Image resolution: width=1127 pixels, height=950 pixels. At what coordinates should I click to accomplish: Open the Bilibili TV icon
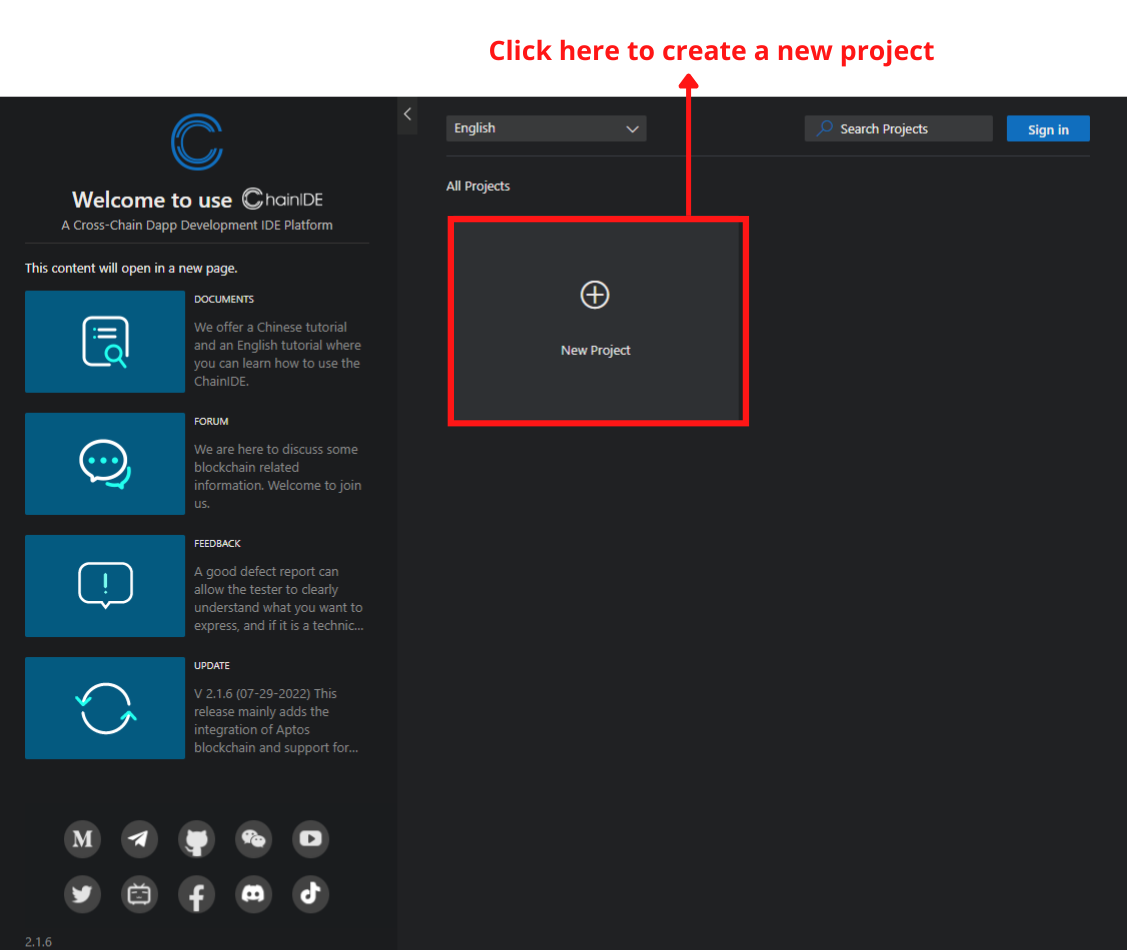140,894
